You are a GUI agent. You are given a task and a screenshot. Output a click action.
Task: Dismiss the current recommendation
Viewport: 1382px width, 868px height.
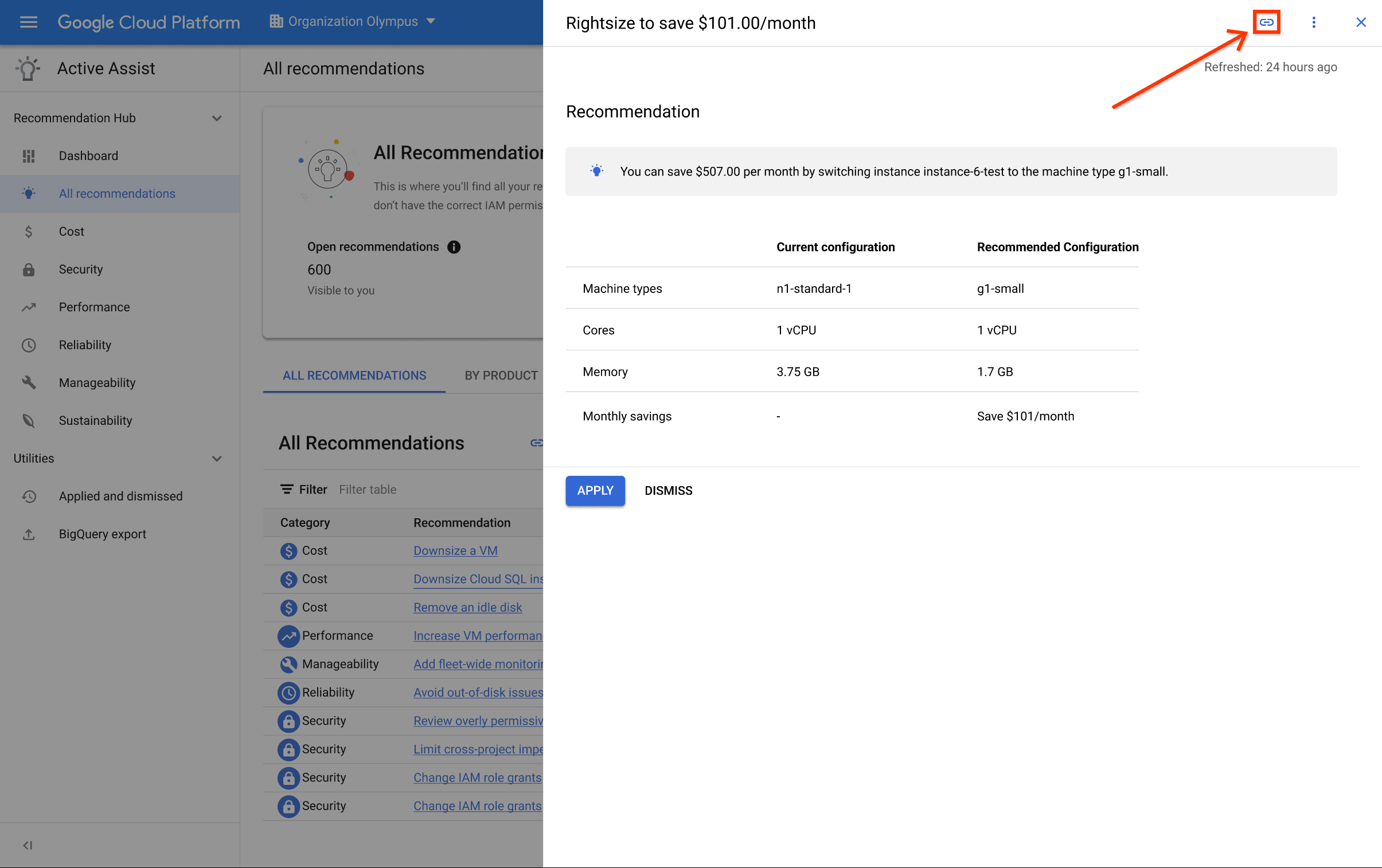click(x=668, y=490)
